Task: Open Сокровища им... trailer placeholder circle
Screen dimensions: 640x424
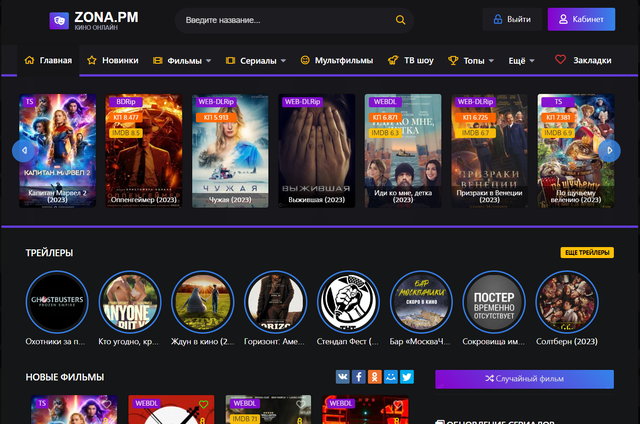Action: (494, 302)
